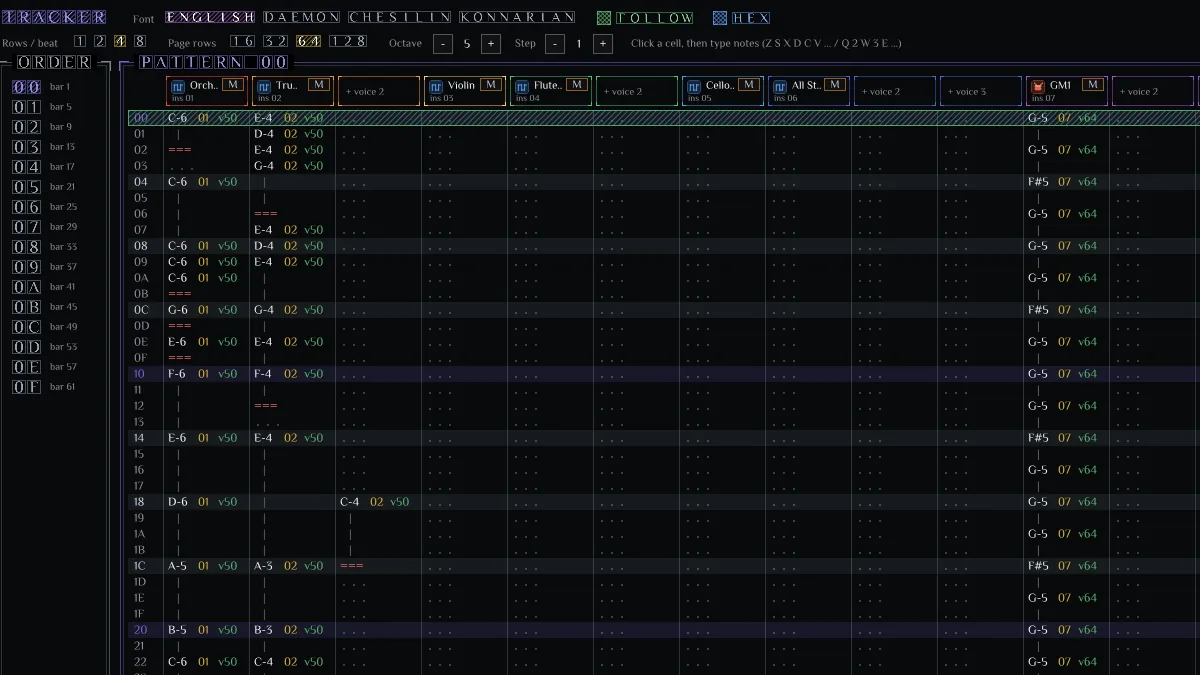Click row number 14 in the pattern
This screenshot has height=675, width=1200.
(x=140, y=438)
